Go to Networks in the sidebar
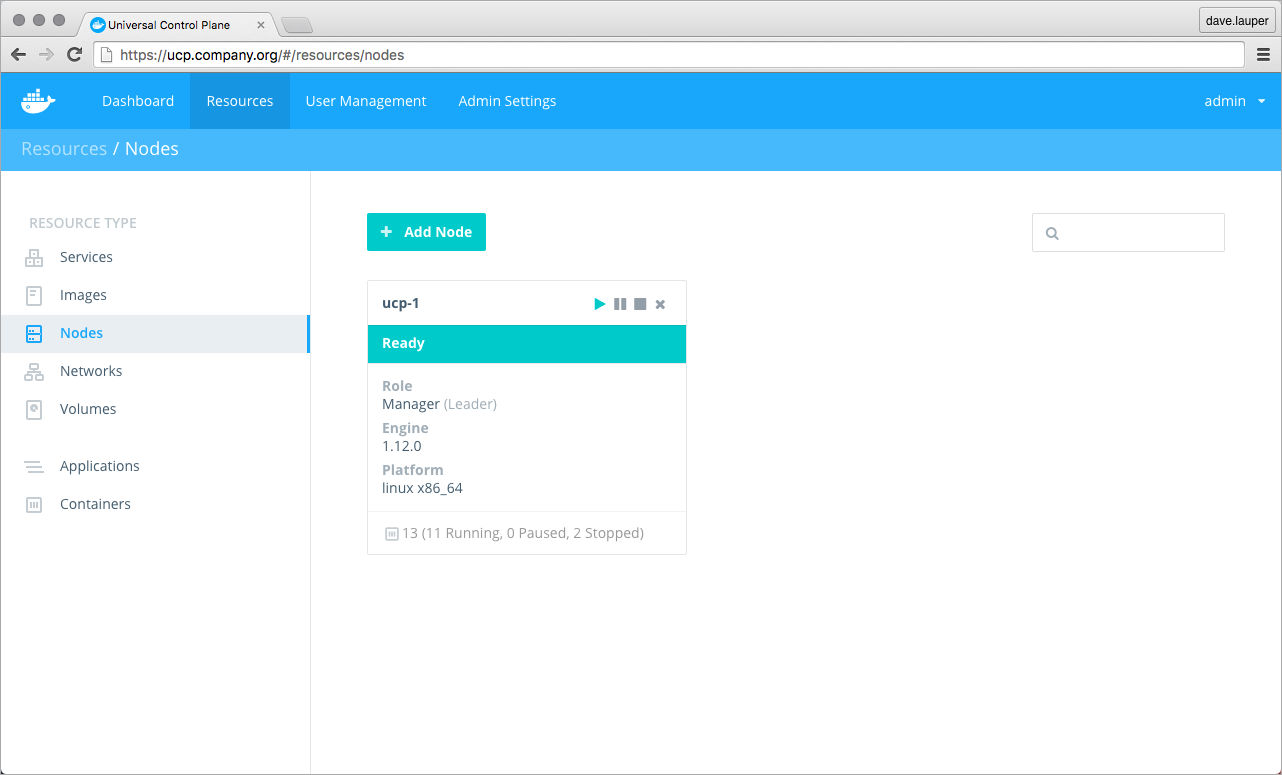The image size is (1282, 775). [91, 371]
